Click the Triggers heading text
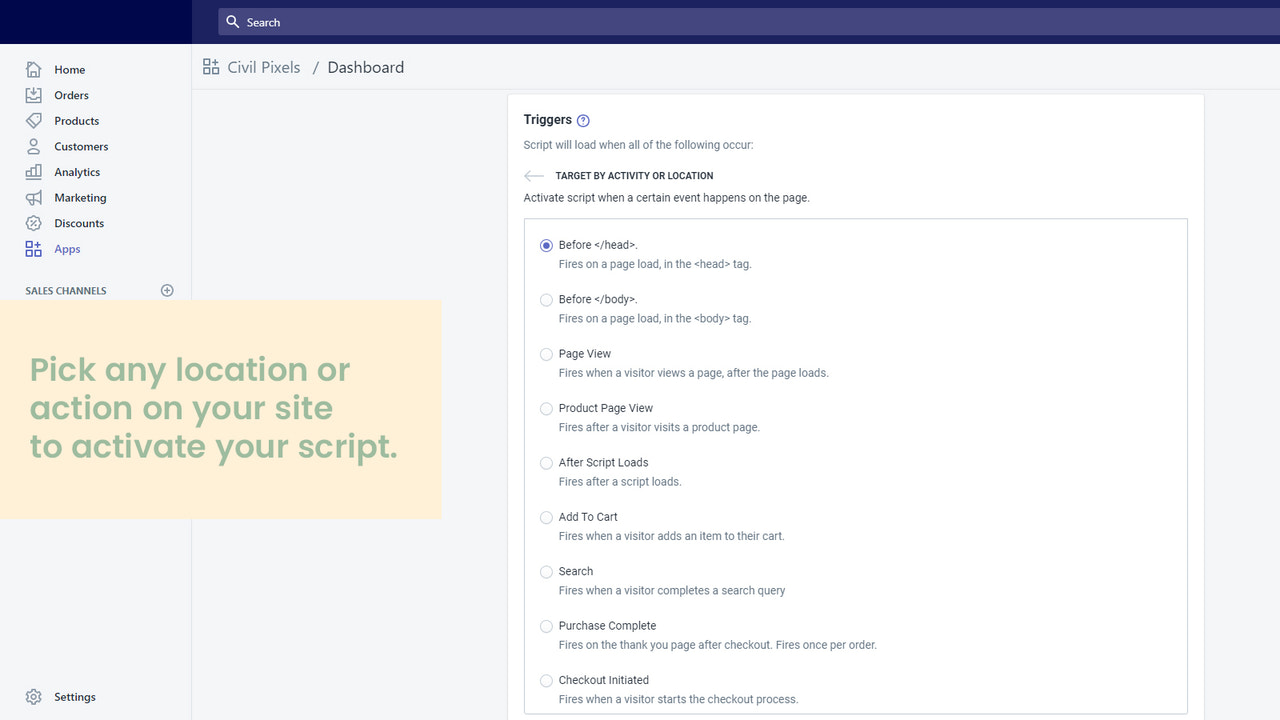The height and width of the screenshot is (720, 1280). pos(548,120)
